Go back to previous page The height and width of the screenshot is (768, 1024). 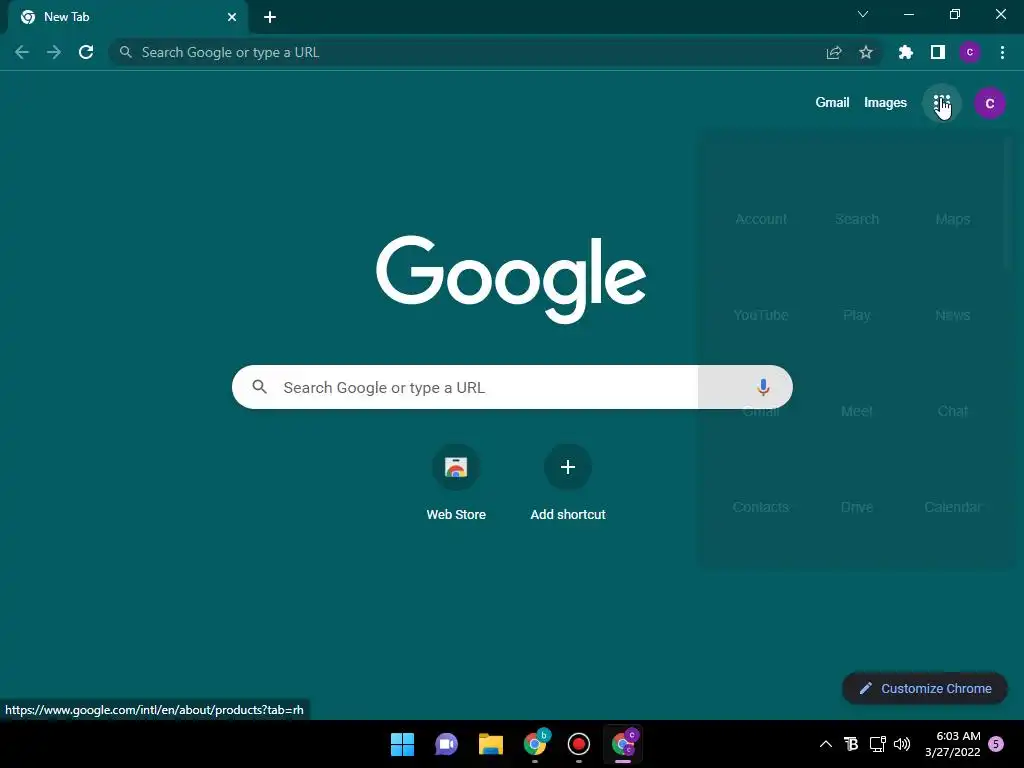click(22, 52)
